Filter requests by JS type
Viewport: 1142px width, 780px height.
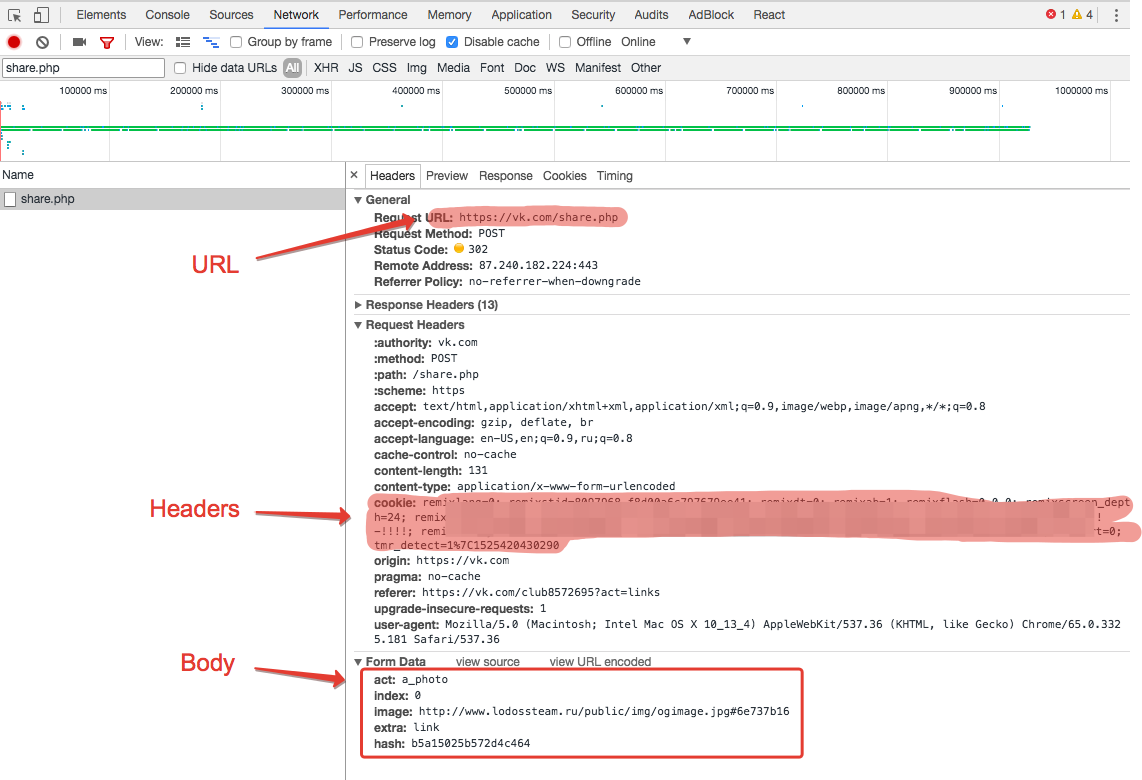(x=355, y=68)
